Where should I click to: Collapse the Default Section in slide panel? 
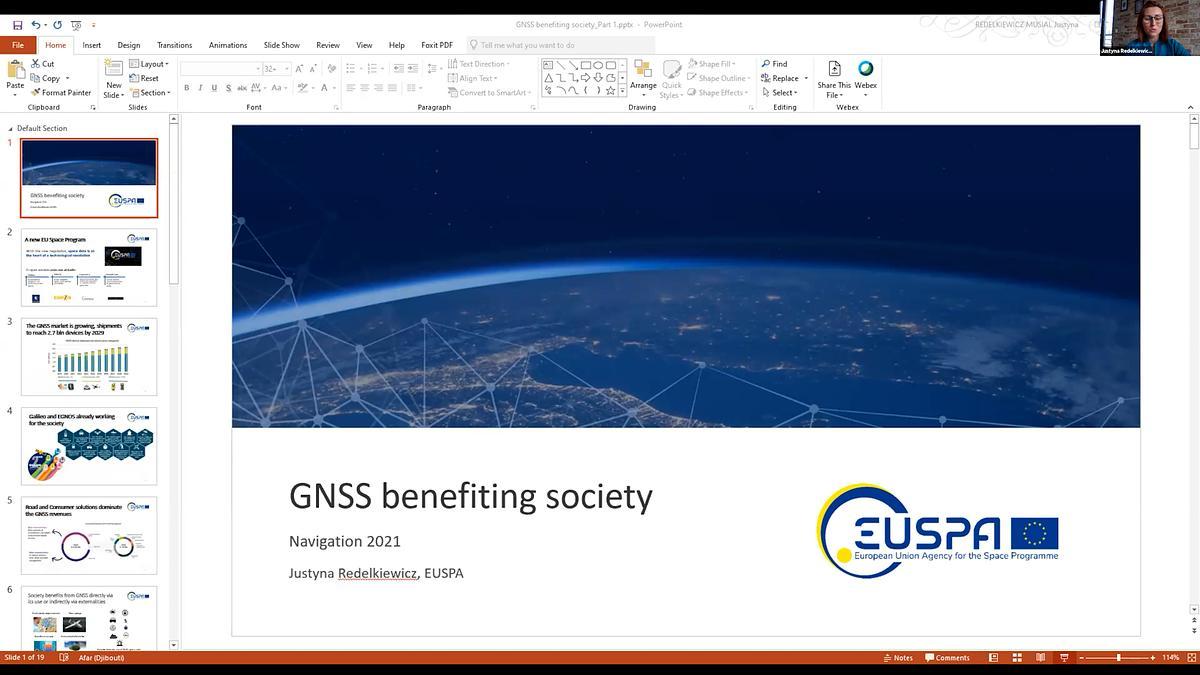coord(9,128)
